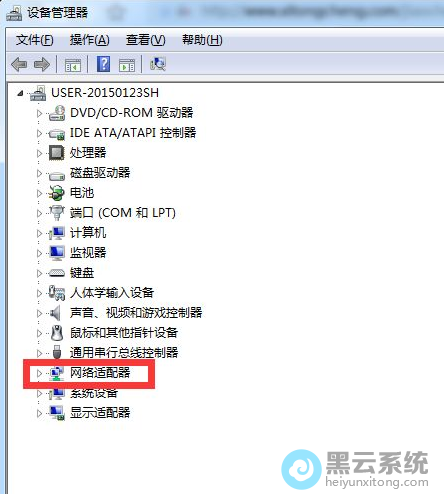Open the 操作(A) menu
Image resolution: width=444 pixels, height=494 pixels.
[x=89, y=40]
